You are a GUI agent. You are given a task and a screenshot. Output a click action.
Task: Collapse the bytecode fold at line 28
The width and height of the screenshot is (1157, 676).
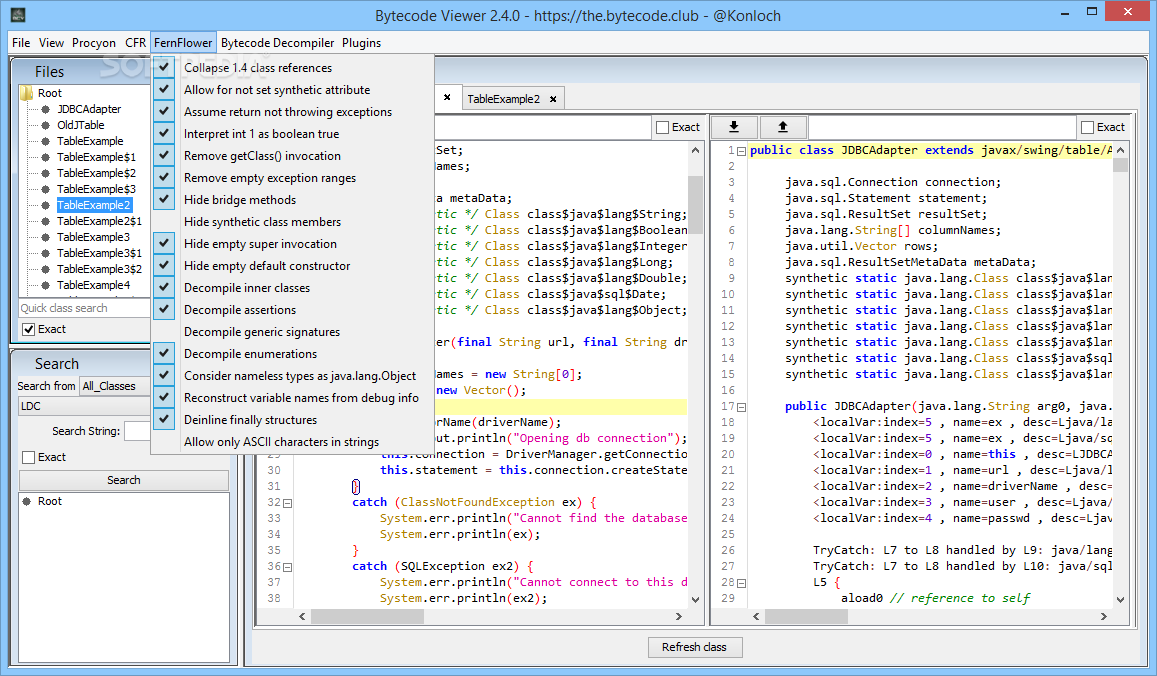coord(742,583)
